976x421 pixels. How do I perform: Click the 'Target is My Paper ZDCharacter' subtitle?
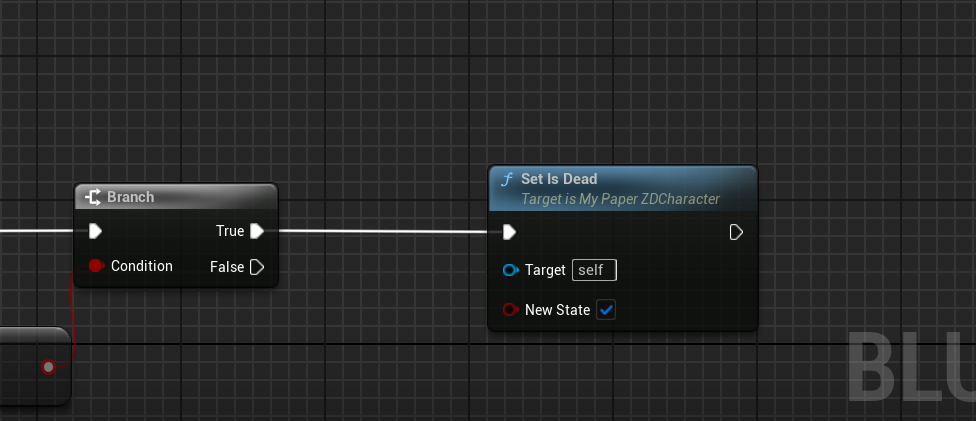620,199
